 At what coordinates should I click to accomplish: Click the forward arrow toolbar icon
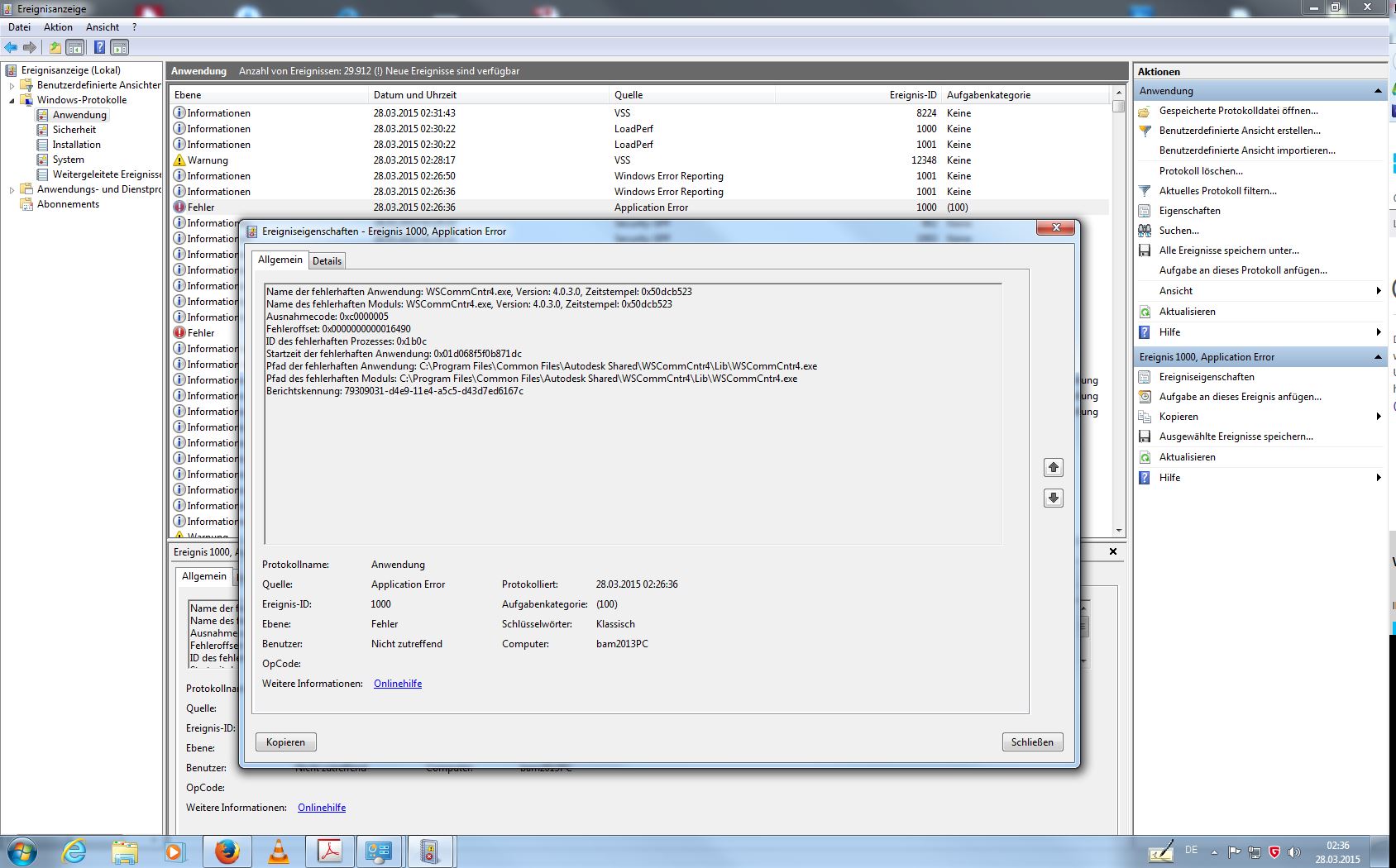coord(30,47)
